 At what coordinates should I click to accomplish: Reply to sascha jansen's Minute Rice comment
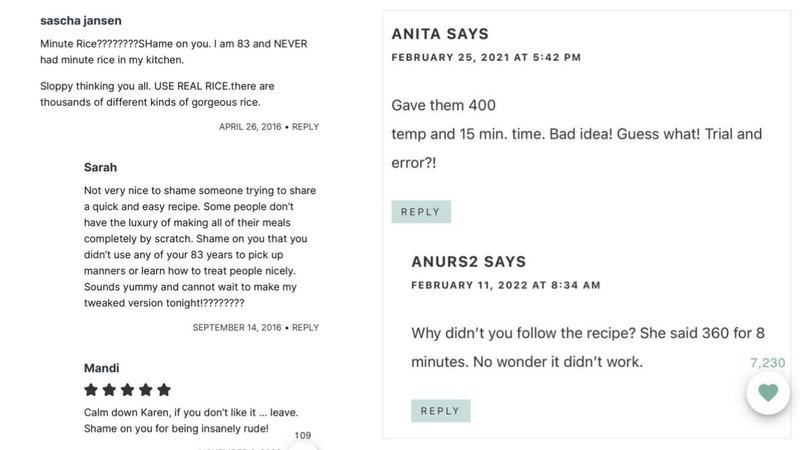tap(305, 127)
